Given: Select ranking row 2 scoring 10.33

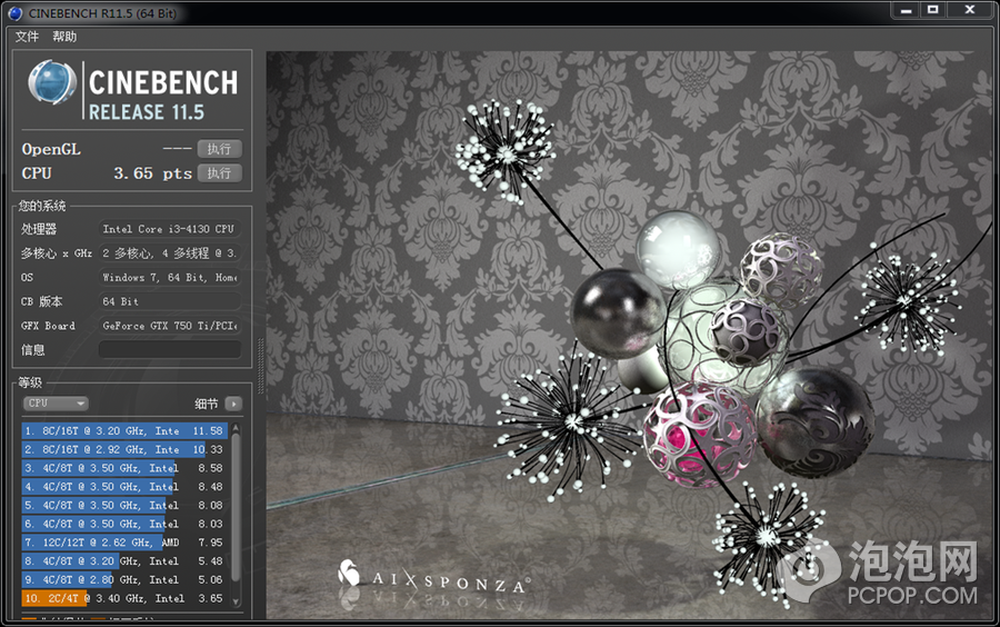Looking at the screenshot, I should [x=124, y=450].
